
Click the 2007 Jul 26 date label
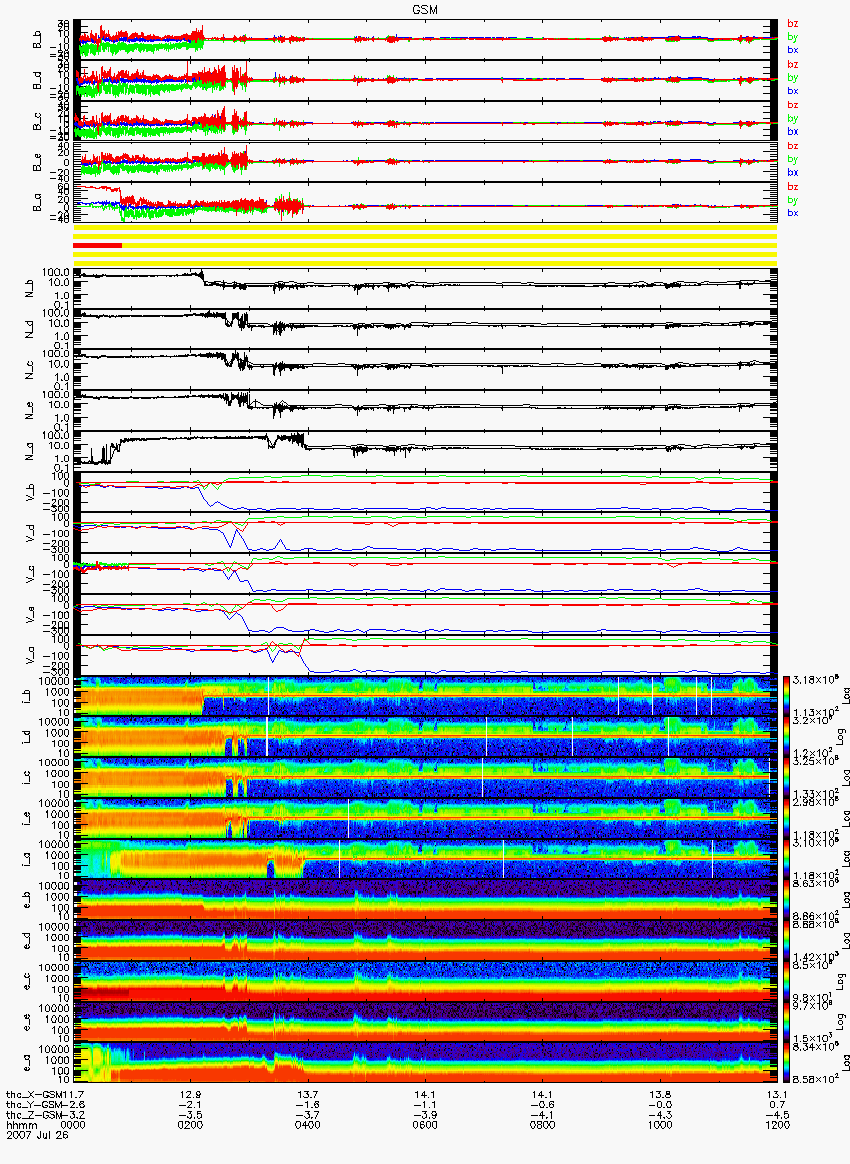pos(37,1134)
